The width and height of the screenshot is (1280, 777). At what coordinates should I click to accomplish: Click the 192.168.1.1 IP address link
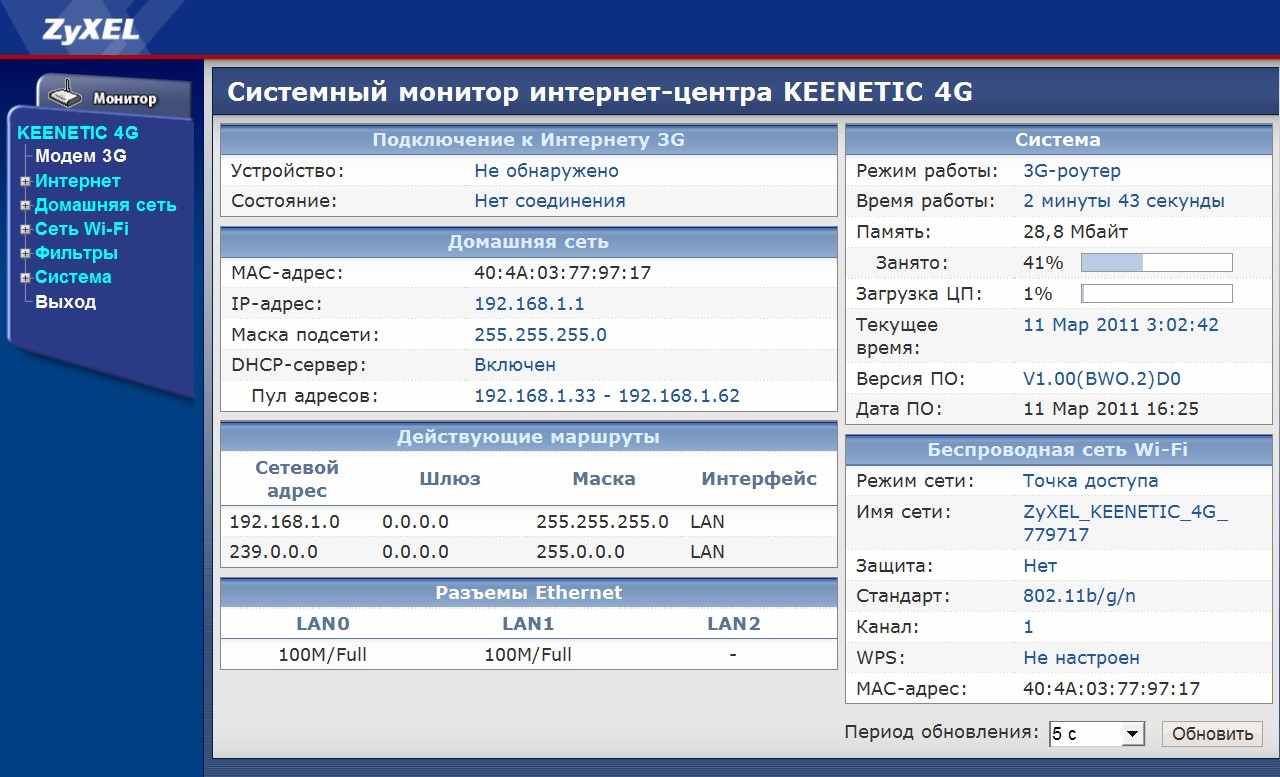coord(529,304)
